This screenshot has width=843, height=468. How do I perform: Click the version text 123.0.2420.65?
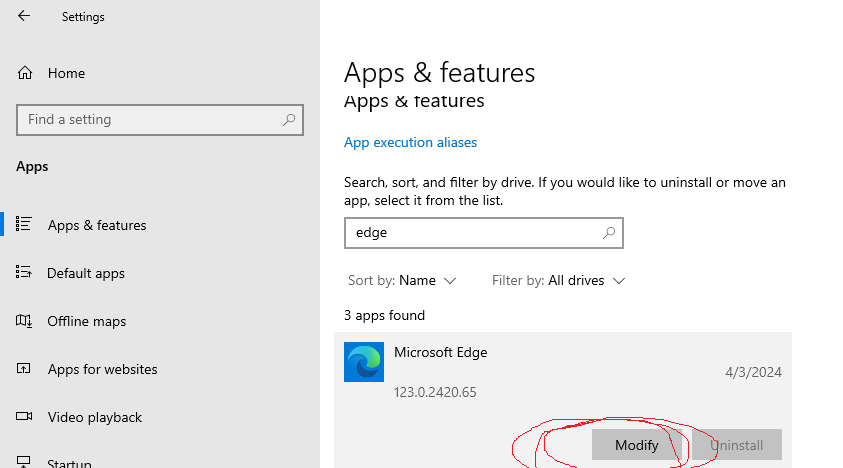(435, 392)
